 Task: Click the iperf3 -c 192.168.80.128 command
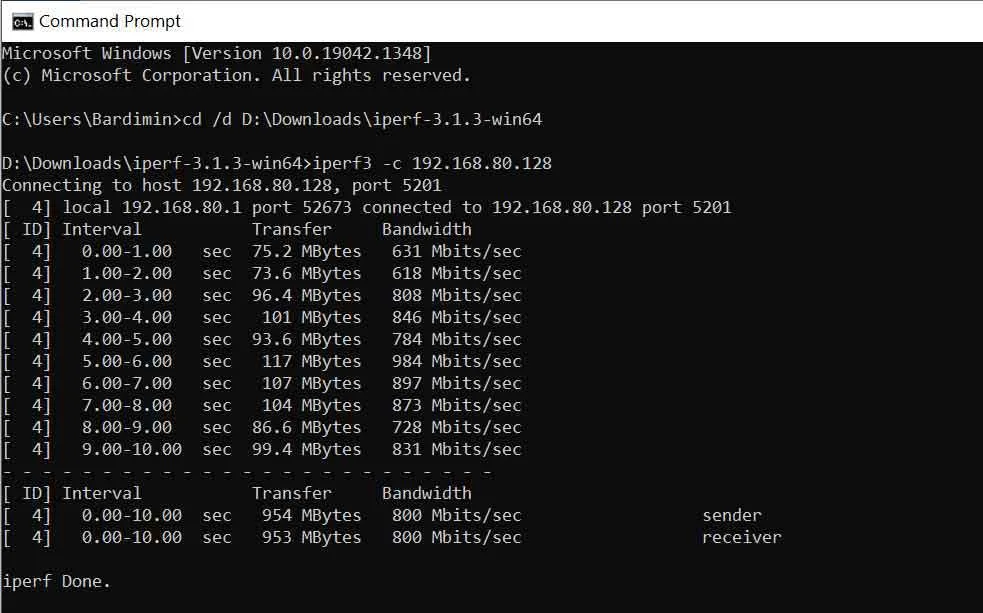(x=432, y=164)
